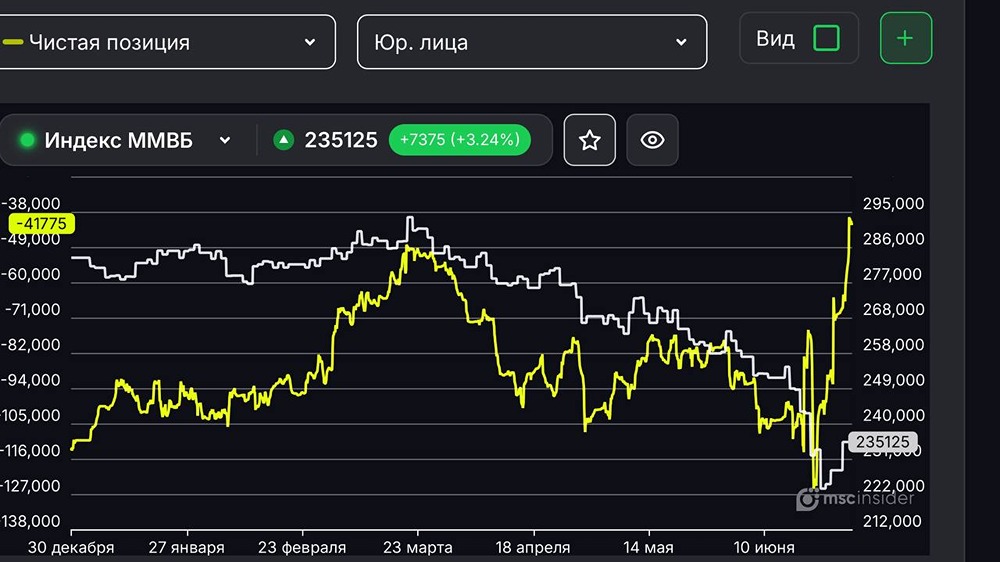Click the 14 мая date label

648,547
